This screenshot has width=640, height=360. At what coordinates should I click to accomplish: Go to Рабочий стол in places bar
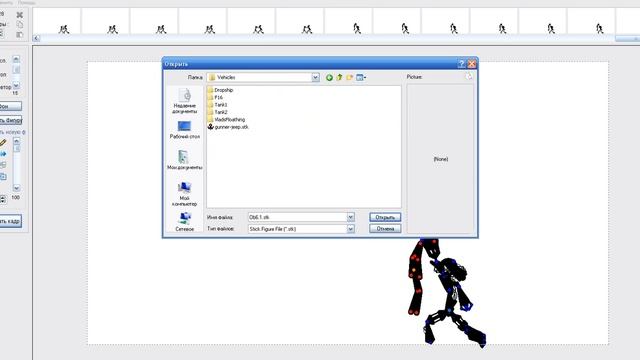[x=184, y=130]
